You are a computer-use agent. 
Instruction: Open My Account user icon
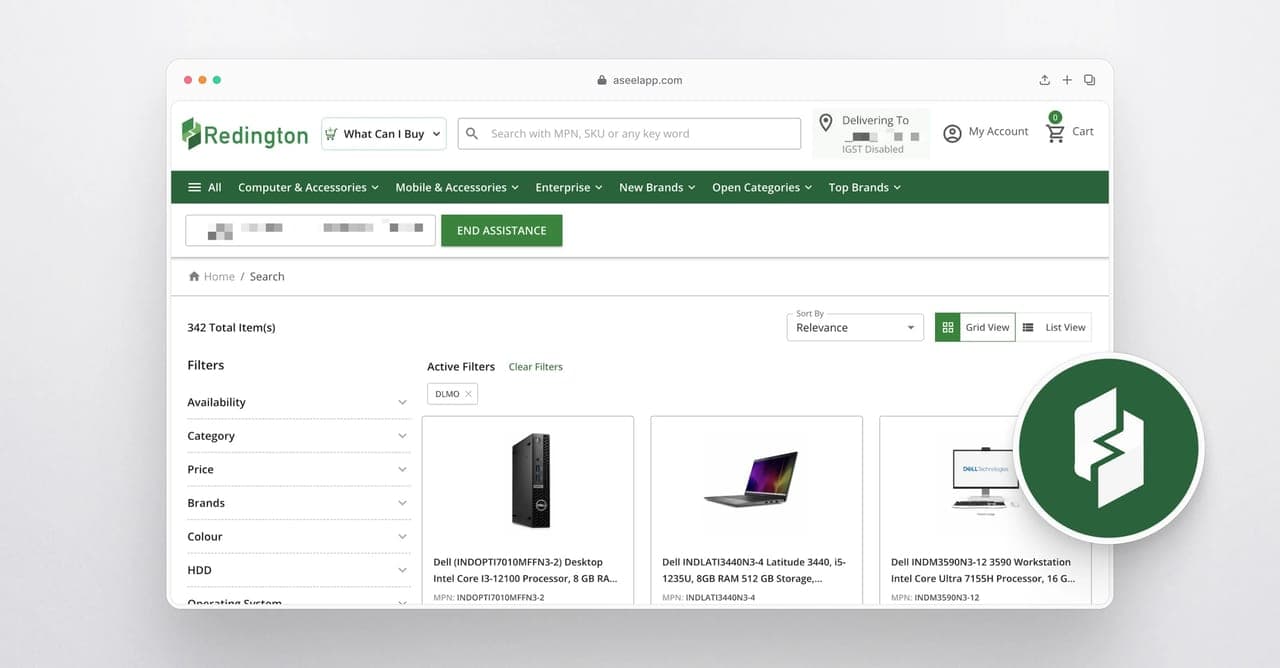952,133
